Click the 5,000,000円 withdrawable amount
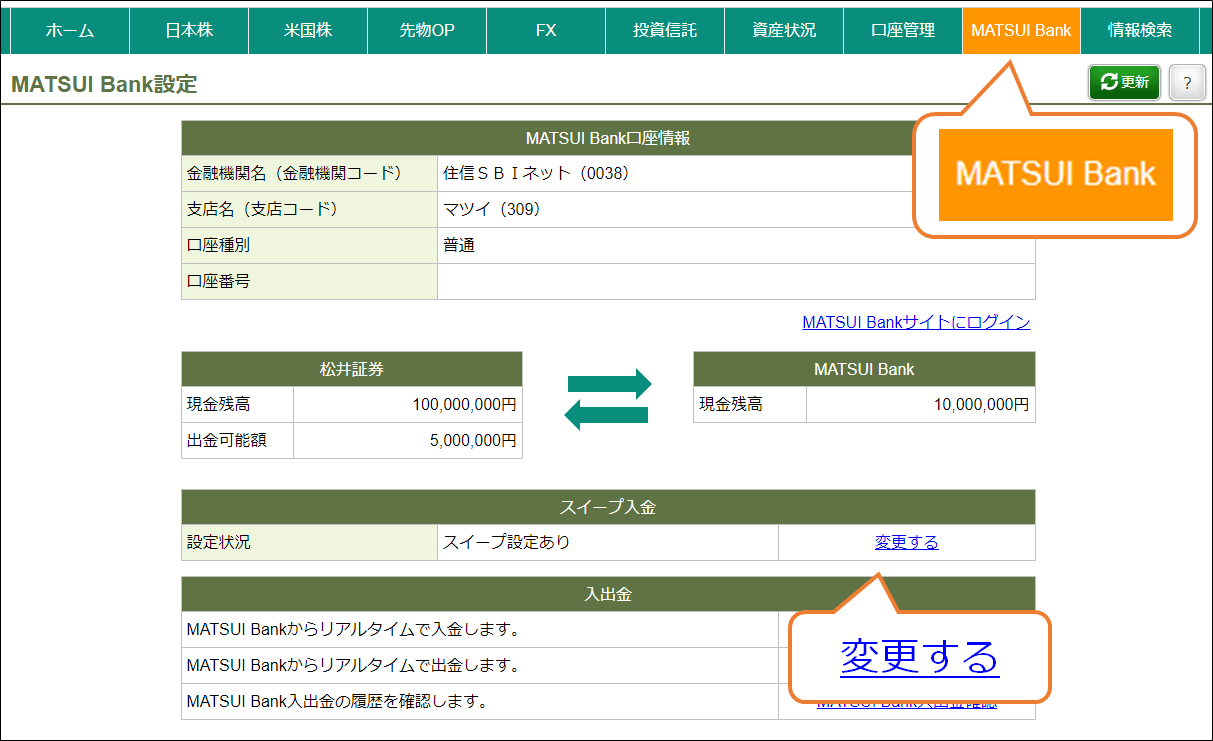Viewport: 1213px width, 741px height. [x=473, y=440]
